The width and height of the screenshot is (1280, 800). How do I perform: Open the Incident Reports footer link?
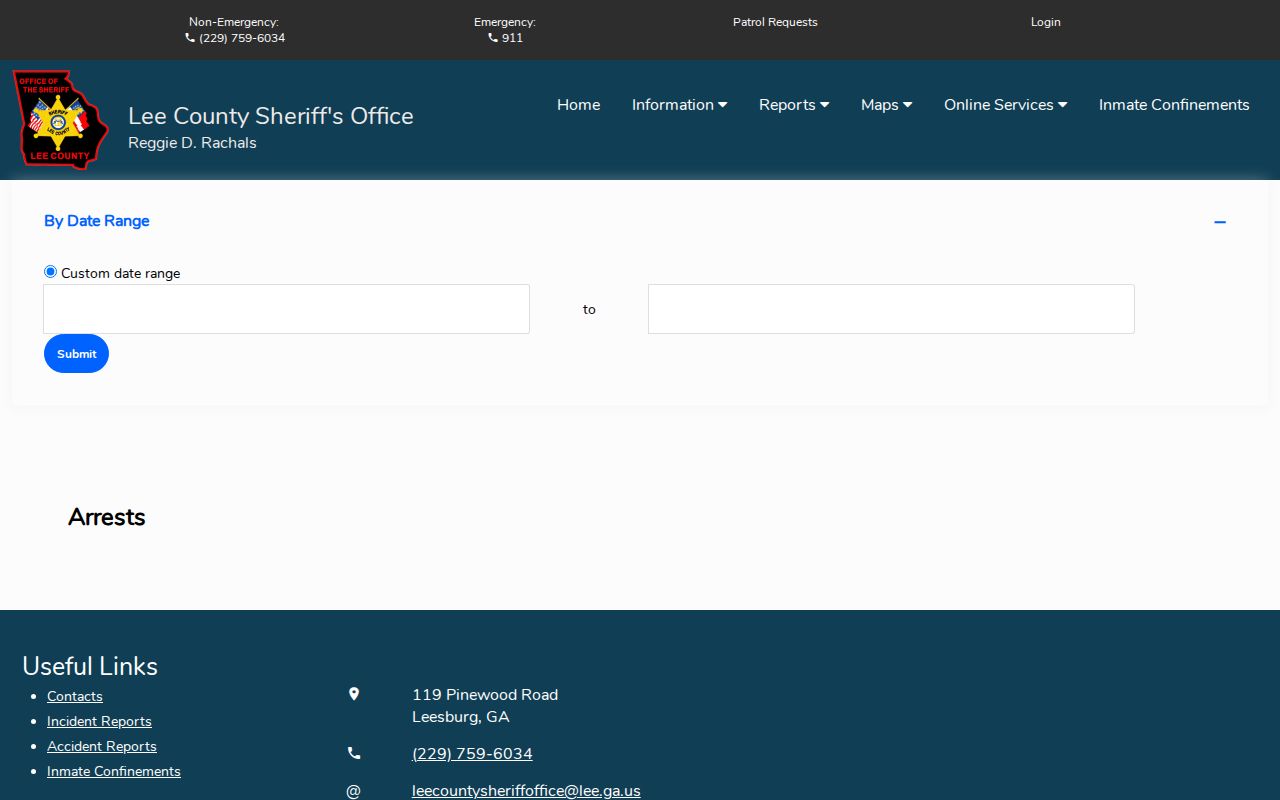(x=99, y=721)
